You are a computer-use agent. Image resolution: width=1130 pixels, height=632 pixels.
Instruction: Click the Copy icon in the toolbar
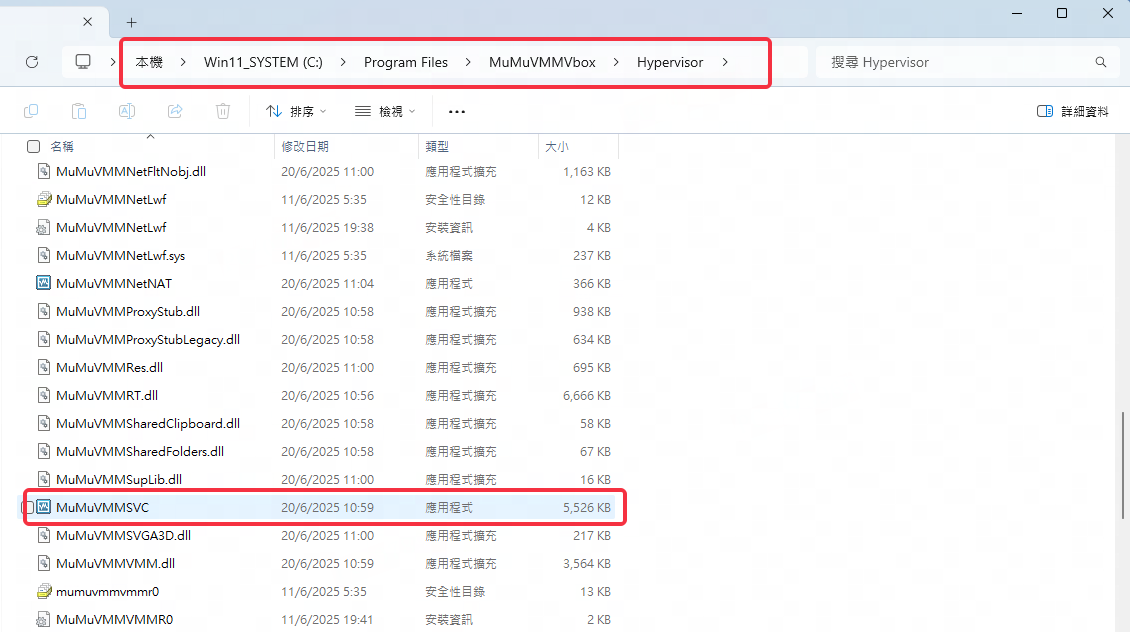tap(31, 111)
